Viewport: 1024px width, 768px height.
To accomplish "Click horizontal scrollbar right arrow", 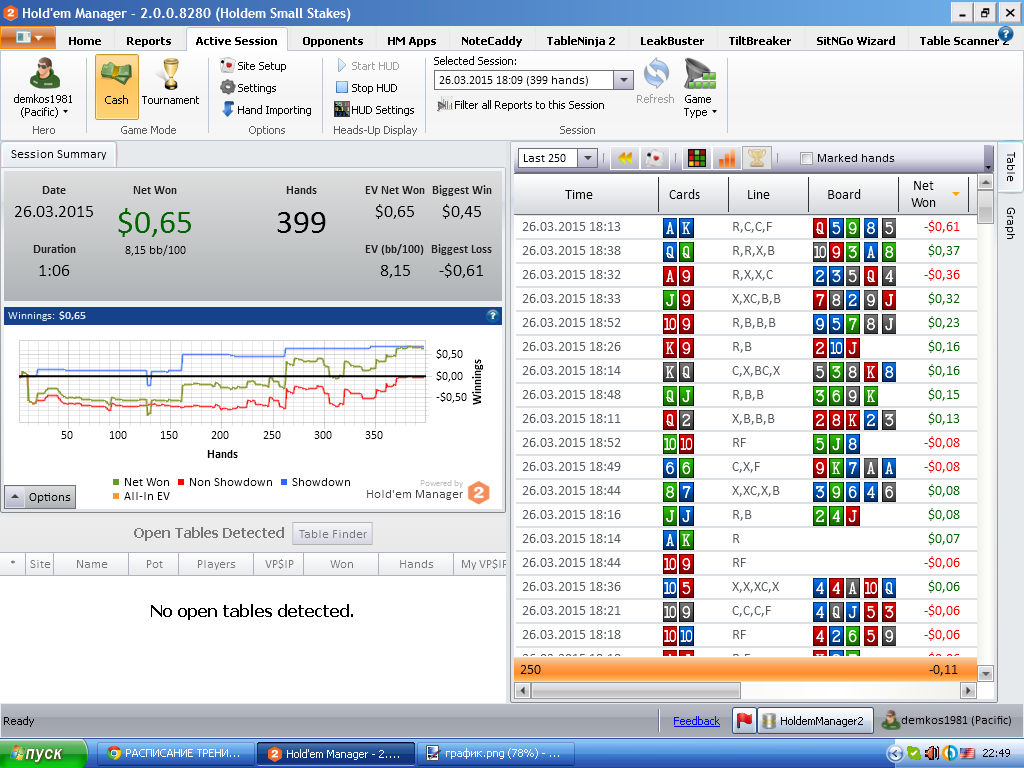I will tap(968, 690).
